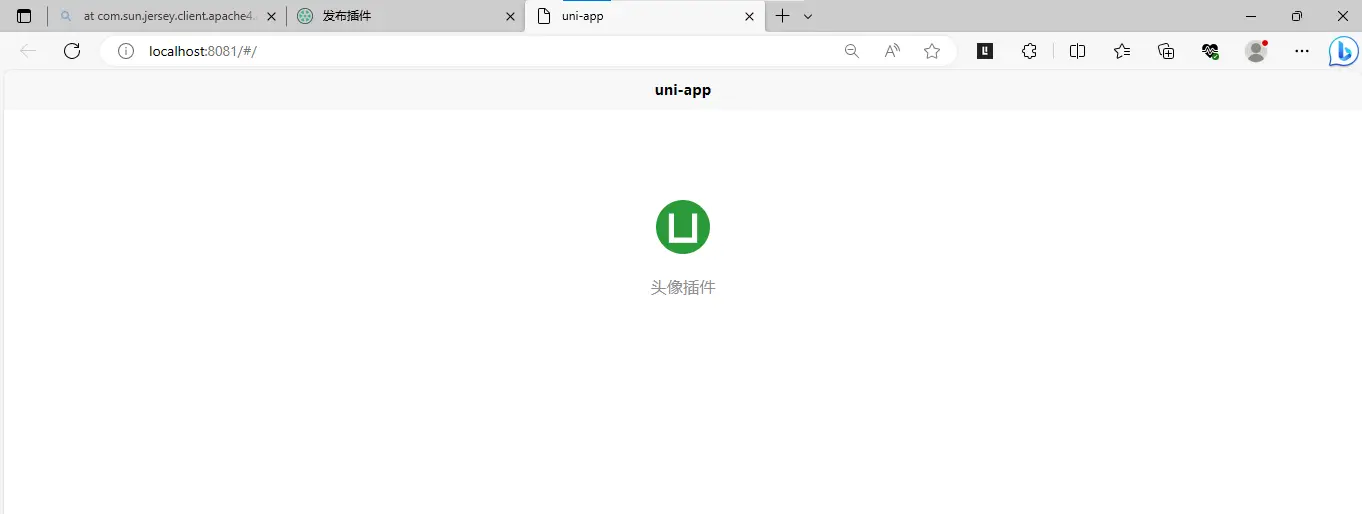Close the 发布插件 tab

510,16
